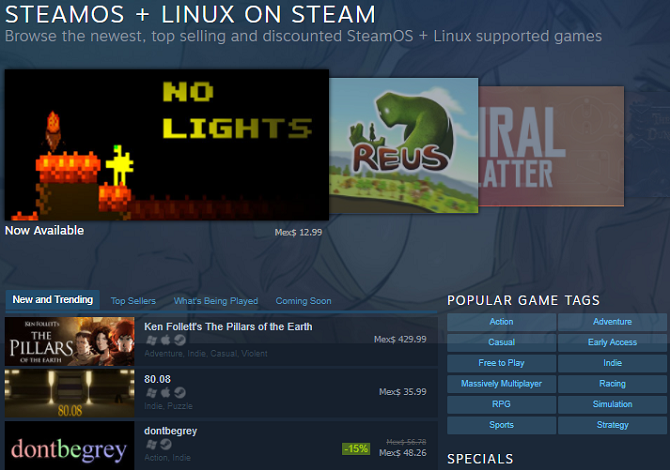Screen dimensions: 670x470
Task: Select New and Trending tab
Action: point(53,300)
